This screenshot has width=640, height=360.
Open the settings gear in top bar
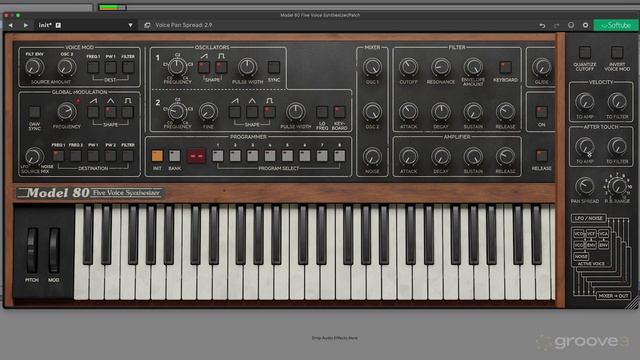point(585,25)
